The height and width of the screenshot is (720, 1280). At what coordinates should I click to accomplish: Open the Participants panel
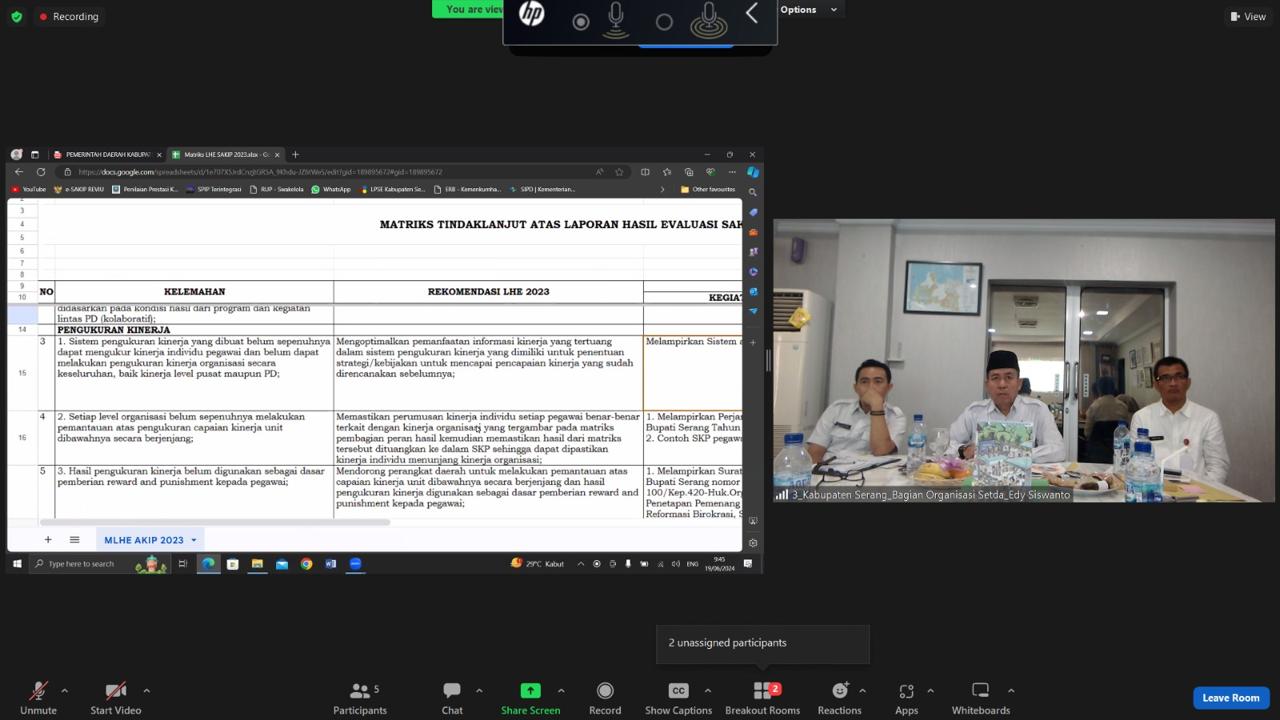[360, 697]
